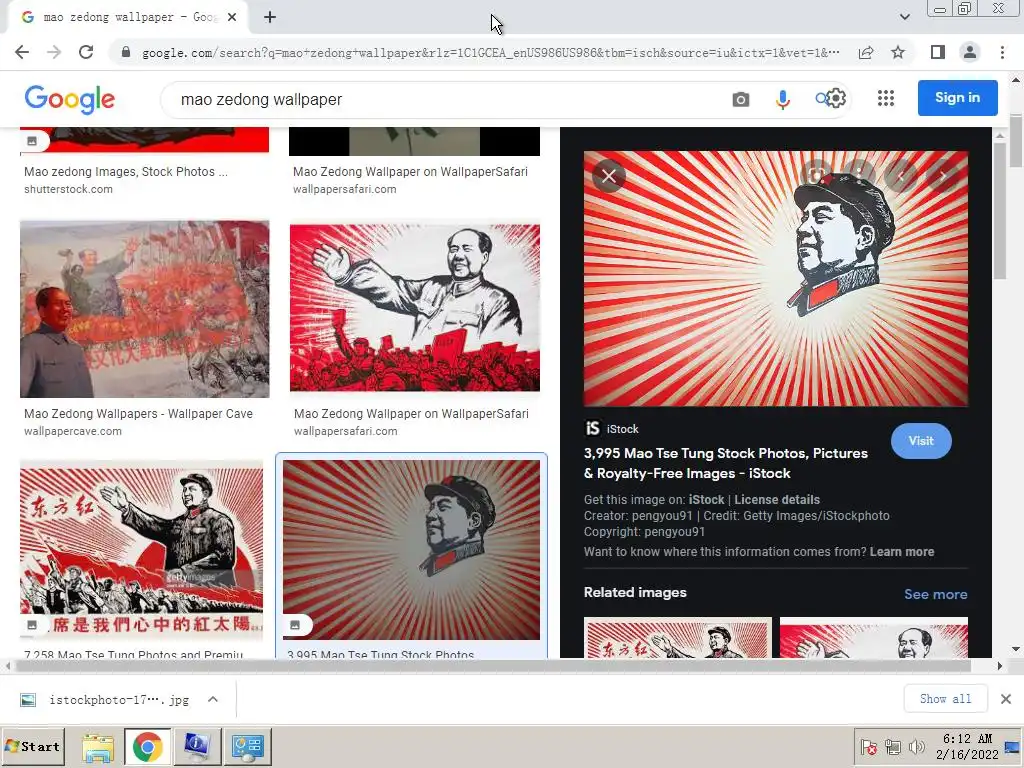Open the red sun propaganda poster thumbnail
The image size is (1024, 768).
point(142,551)
